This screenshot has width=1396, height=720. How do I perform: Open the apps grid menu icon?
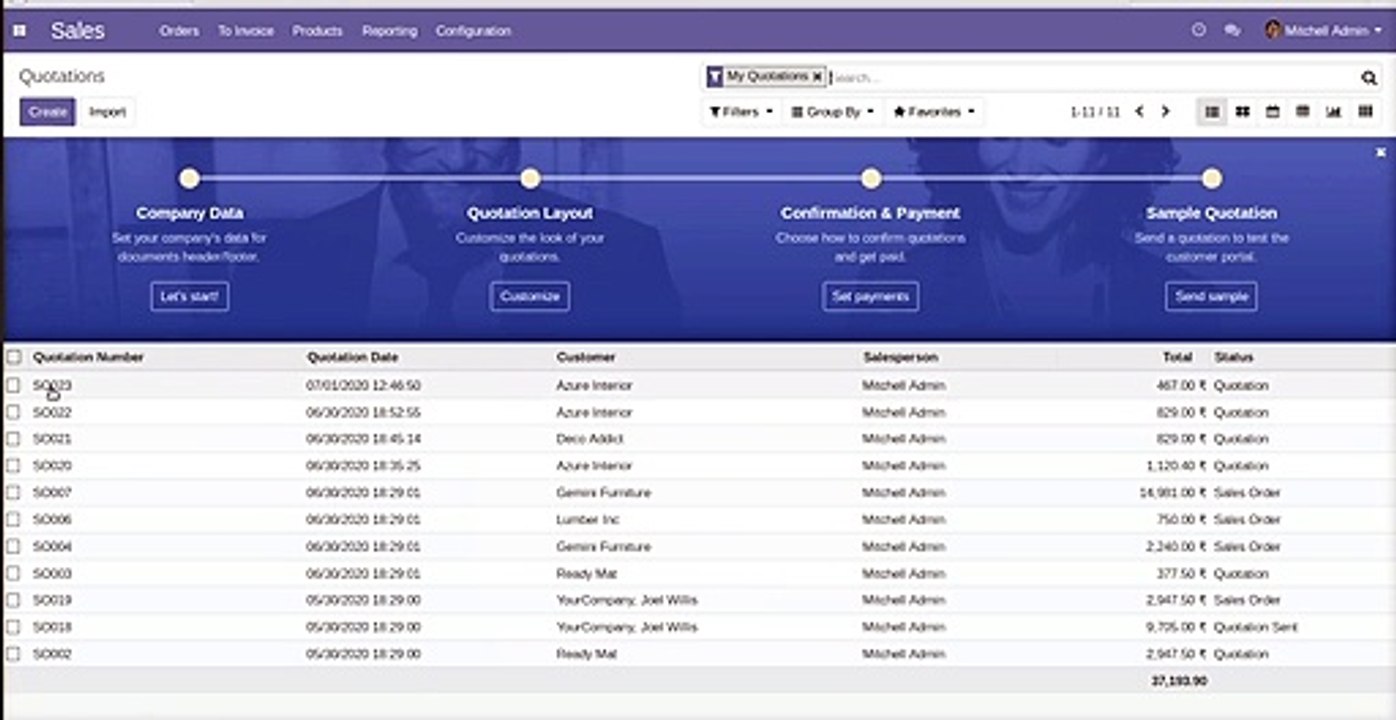[x=19, y=31]
